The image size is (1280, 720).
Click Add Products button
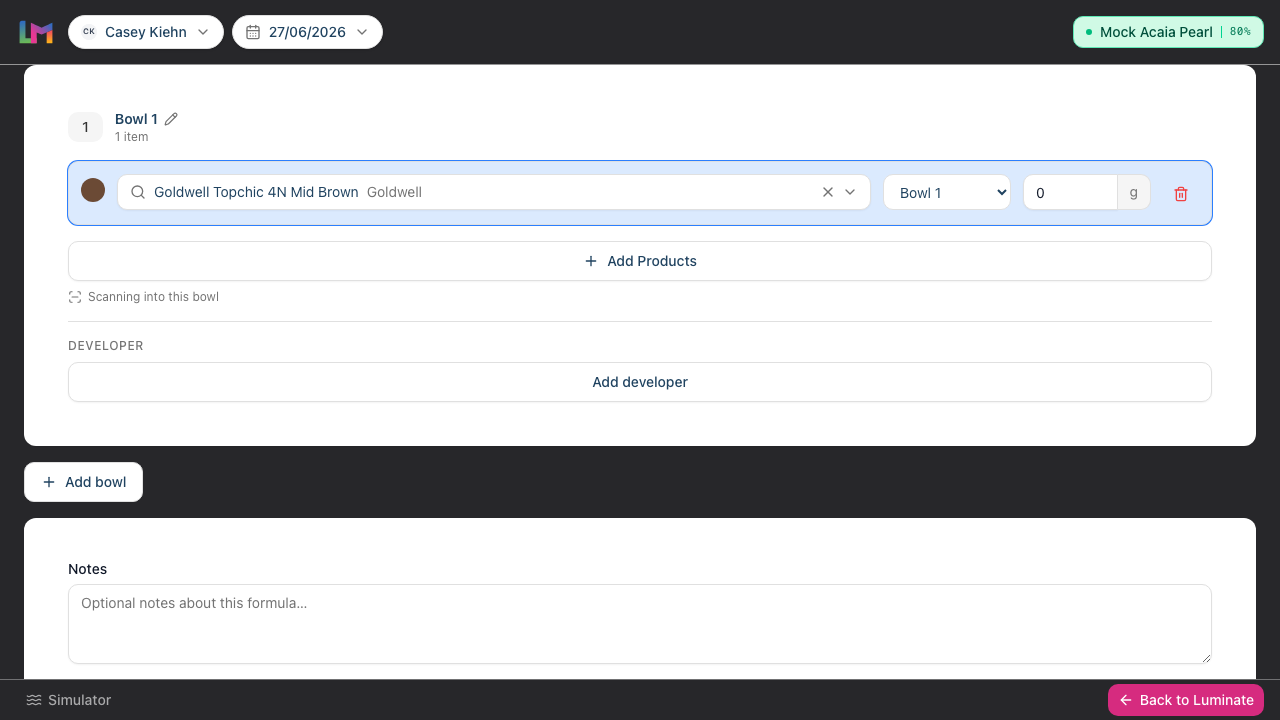point(640,261)
